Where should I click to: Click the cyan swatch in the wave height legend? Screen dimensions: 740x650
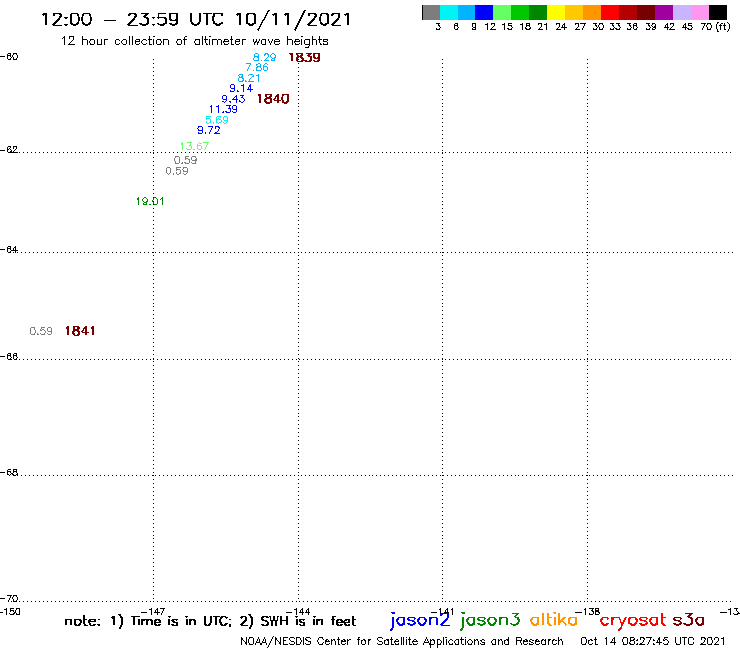449,12
